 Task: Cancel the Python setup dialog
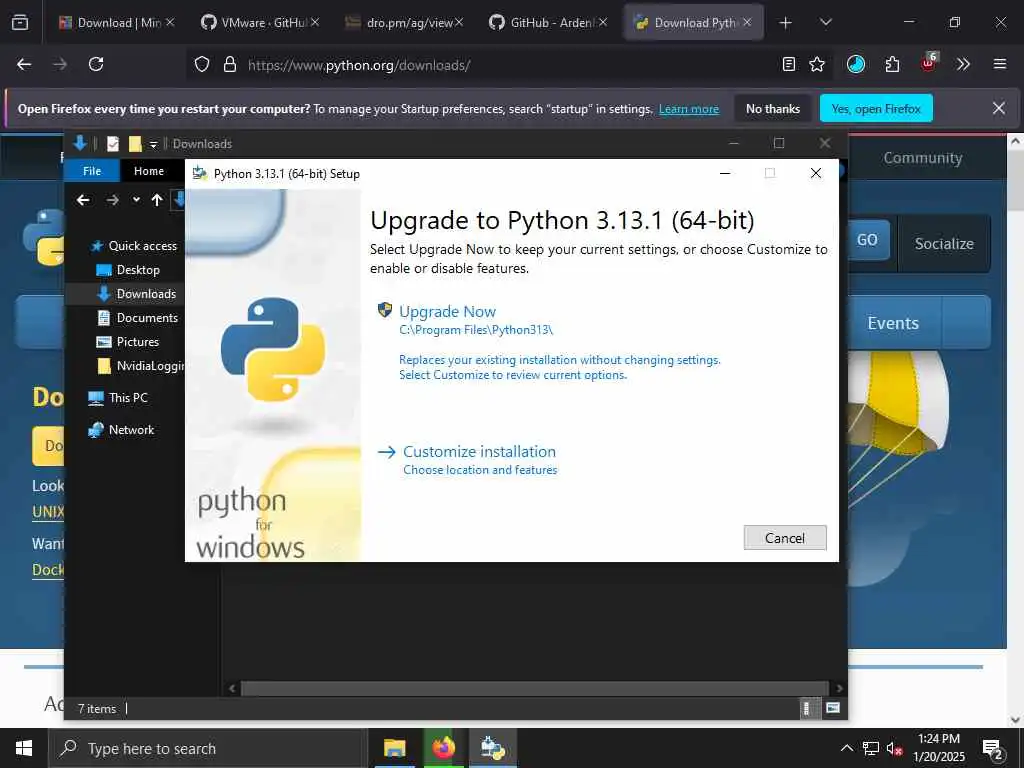[785, 537]
